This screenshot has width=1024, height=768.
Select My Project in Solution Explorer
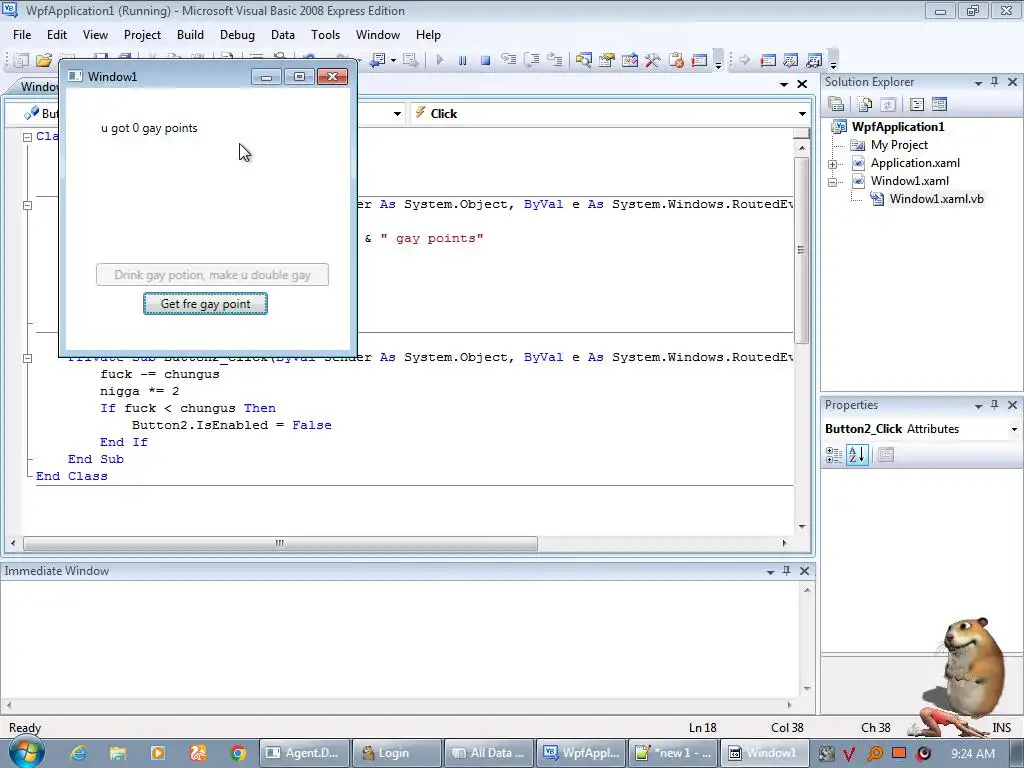pyautogui.click(x=899, y=145)
